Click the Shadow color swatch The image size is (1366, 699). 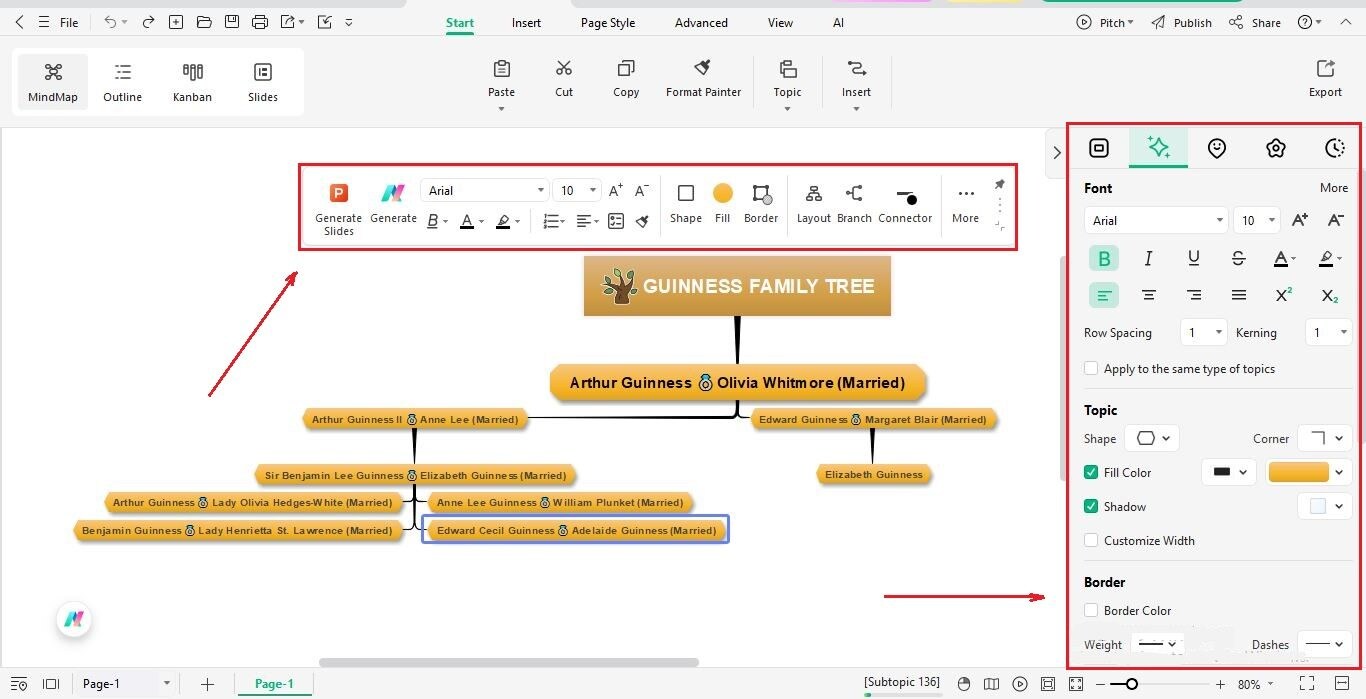tap(1318, 507)
